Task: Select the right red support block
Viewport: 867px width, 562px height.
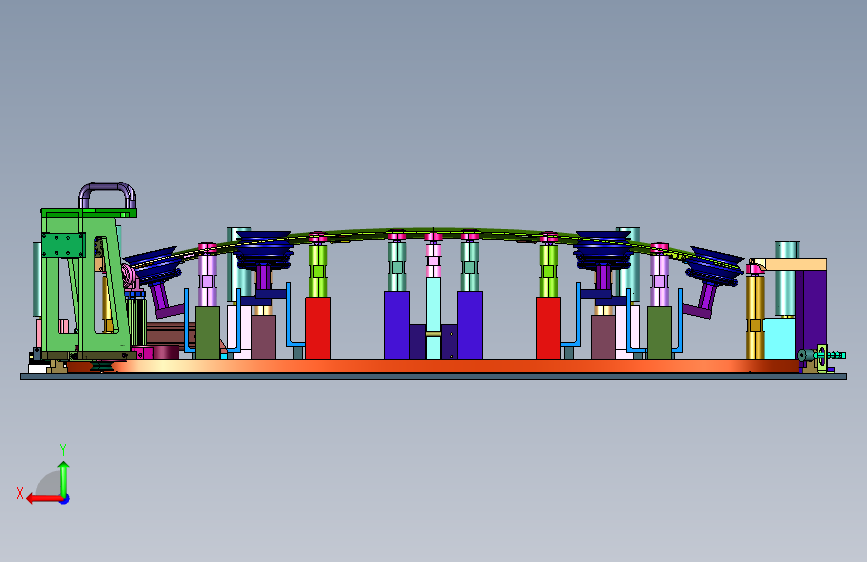Action: [549, 328]
